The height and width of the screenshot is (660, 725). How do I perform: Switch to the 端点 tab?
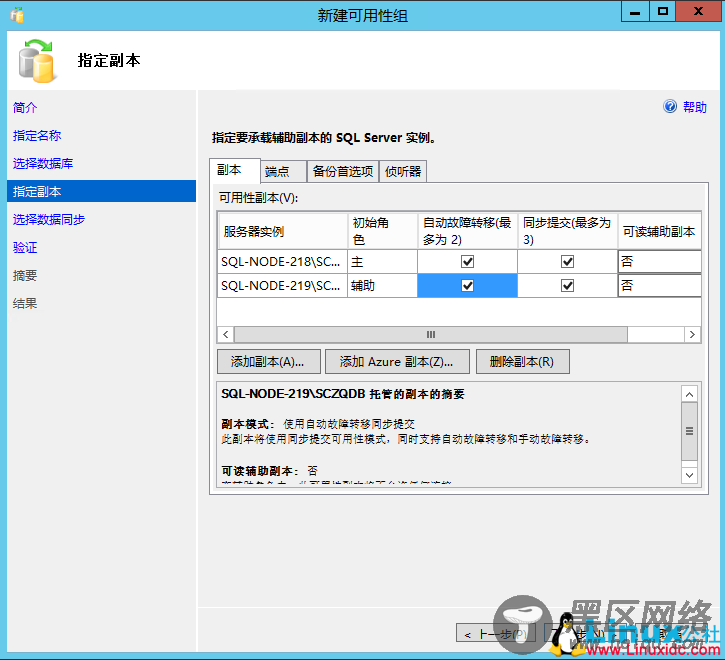(283, 172)
